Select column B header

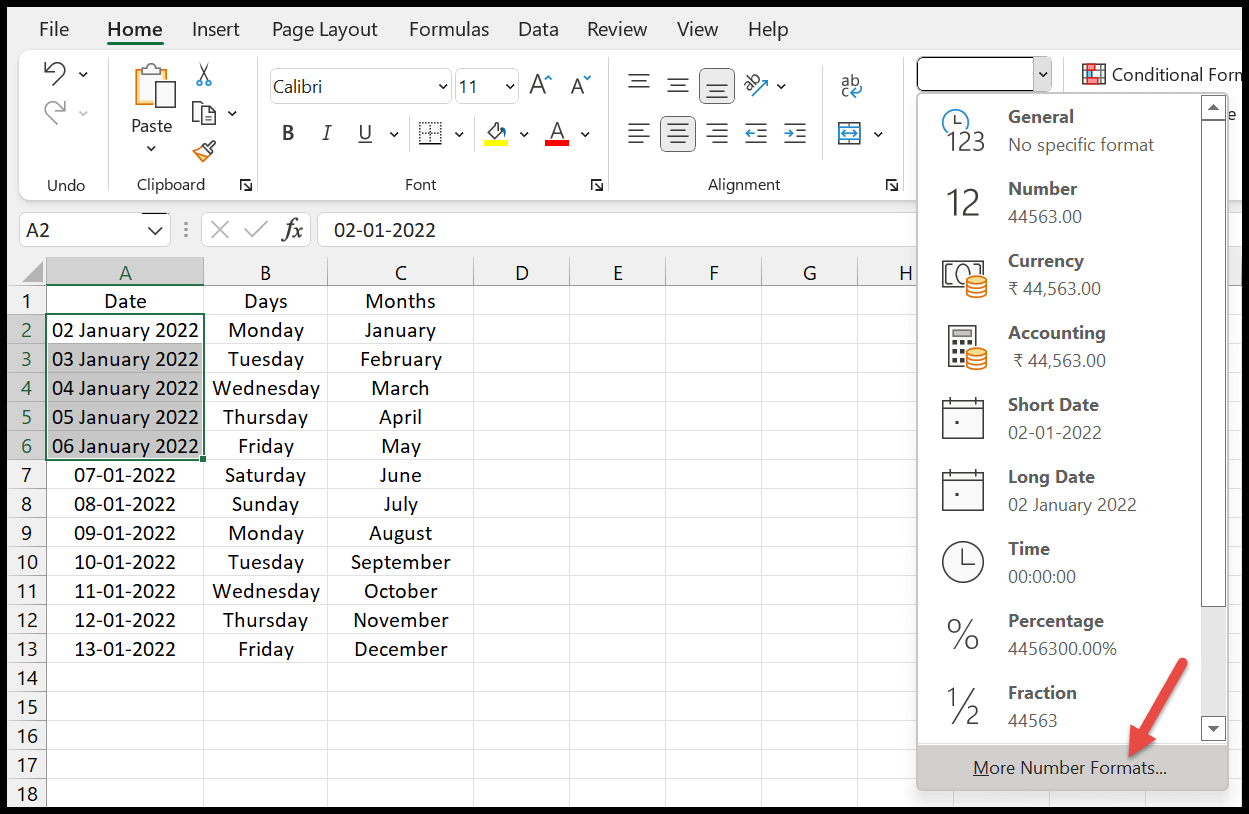[x=265, y=272]
